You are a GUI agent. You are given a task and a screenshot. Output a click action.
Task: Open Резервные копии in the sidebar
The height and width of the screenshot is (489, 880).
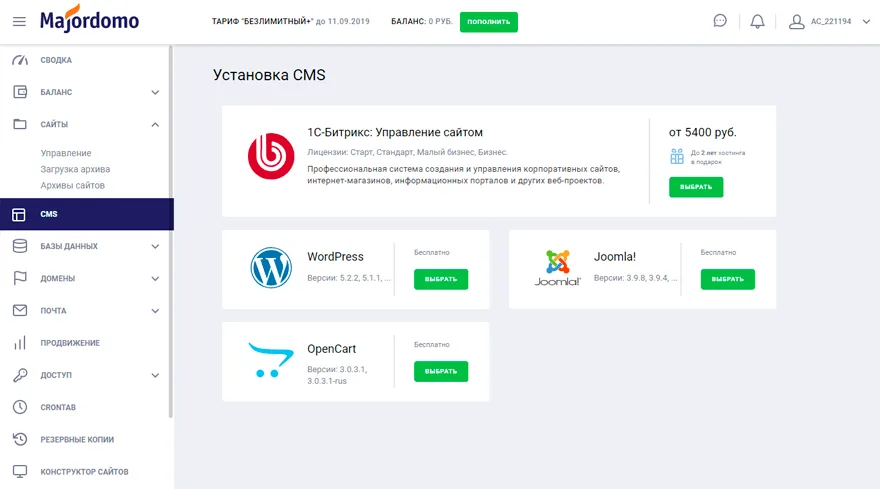tap(84, 439)
